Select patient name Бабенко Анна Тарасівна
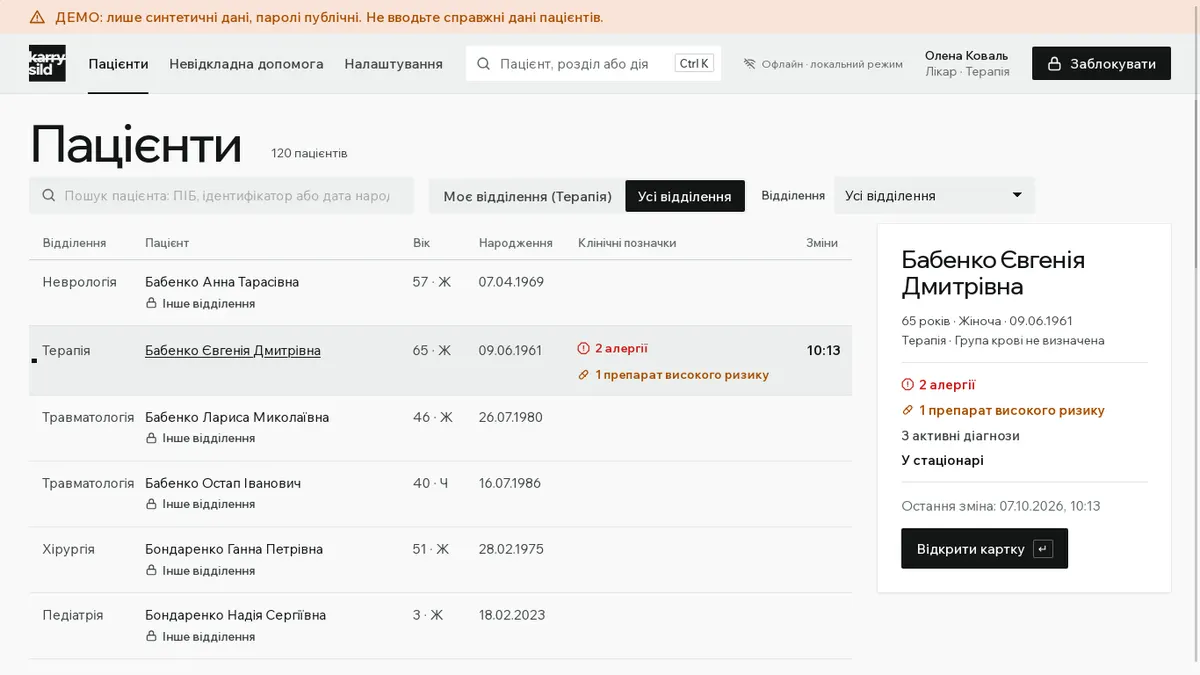 coord(222,282)
